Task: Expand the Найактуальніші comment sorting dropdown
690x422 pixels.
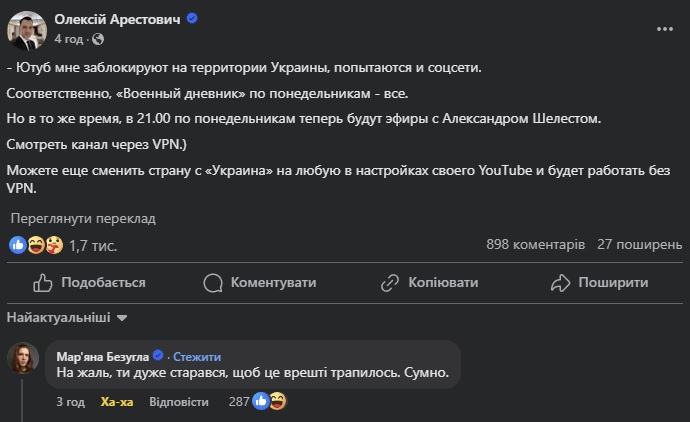Action: pyautogui.click(x=67, y=318)
